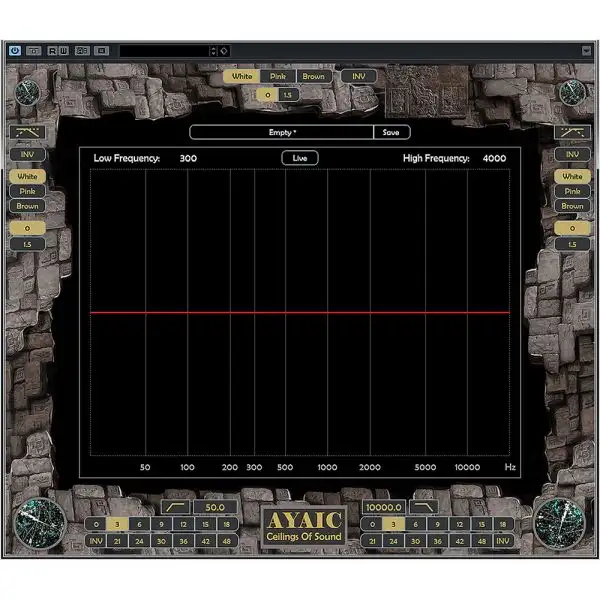Click the red response line on graph
Screen dimensions: 600x600
tap(300, 313)
